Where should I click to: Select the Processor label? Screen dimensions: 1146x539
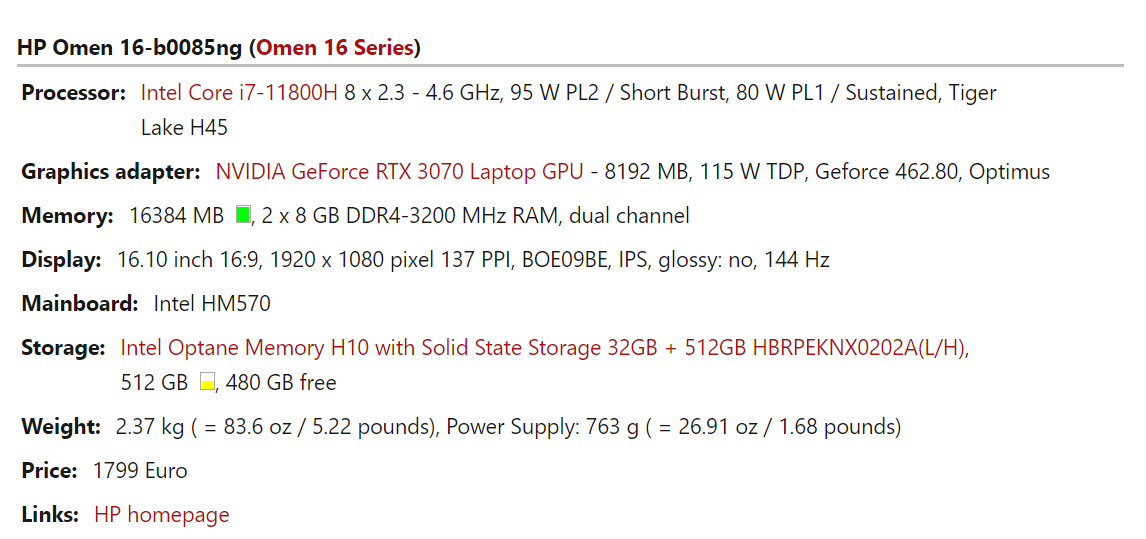(74, 93)
